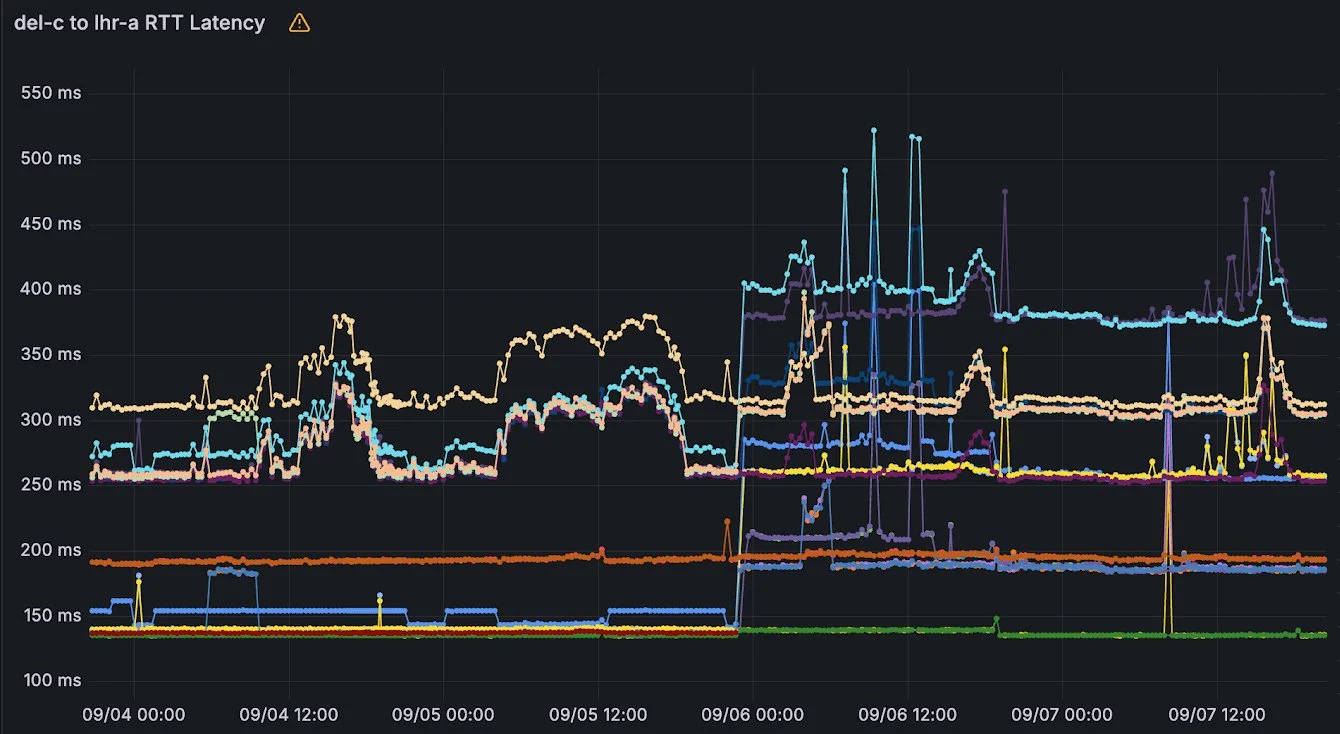Screen dimensions: 1340x734
Task: Click the 100 ms y-axis label
Action: (x=51, y=680)
